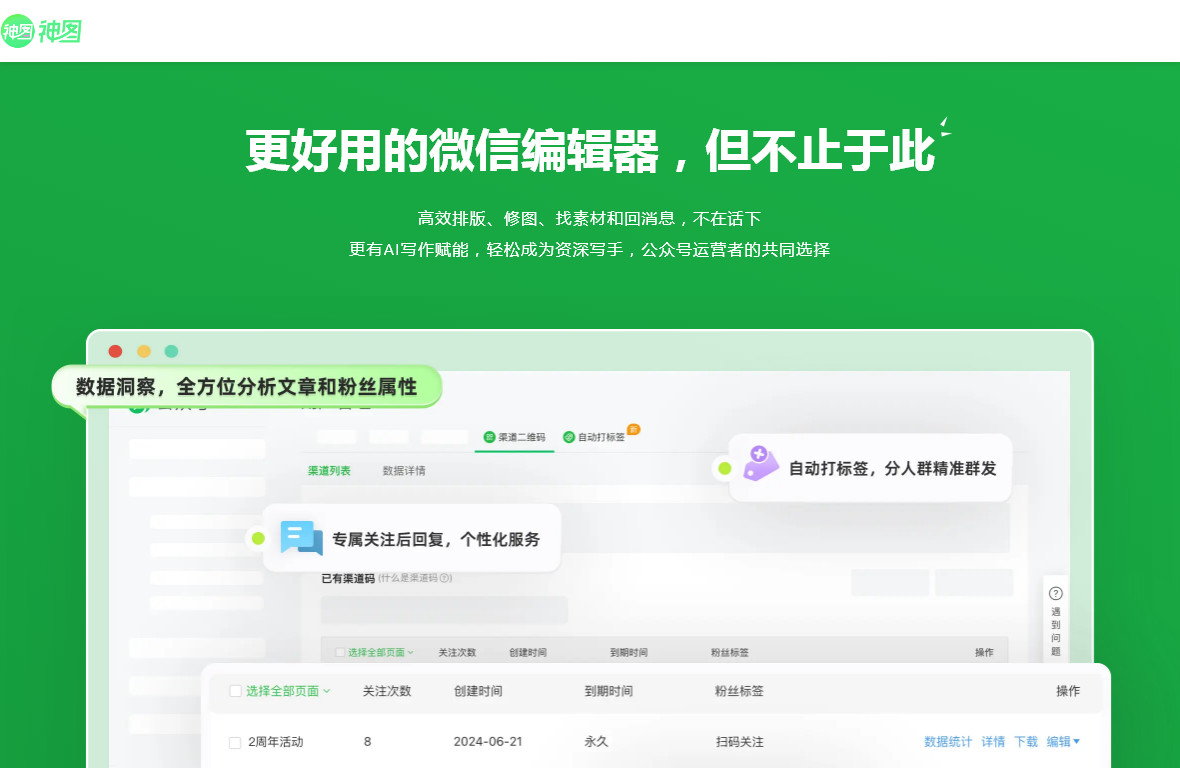
Task: Switch to 渠道列表 sub-tab
Action: pos(329,471)
